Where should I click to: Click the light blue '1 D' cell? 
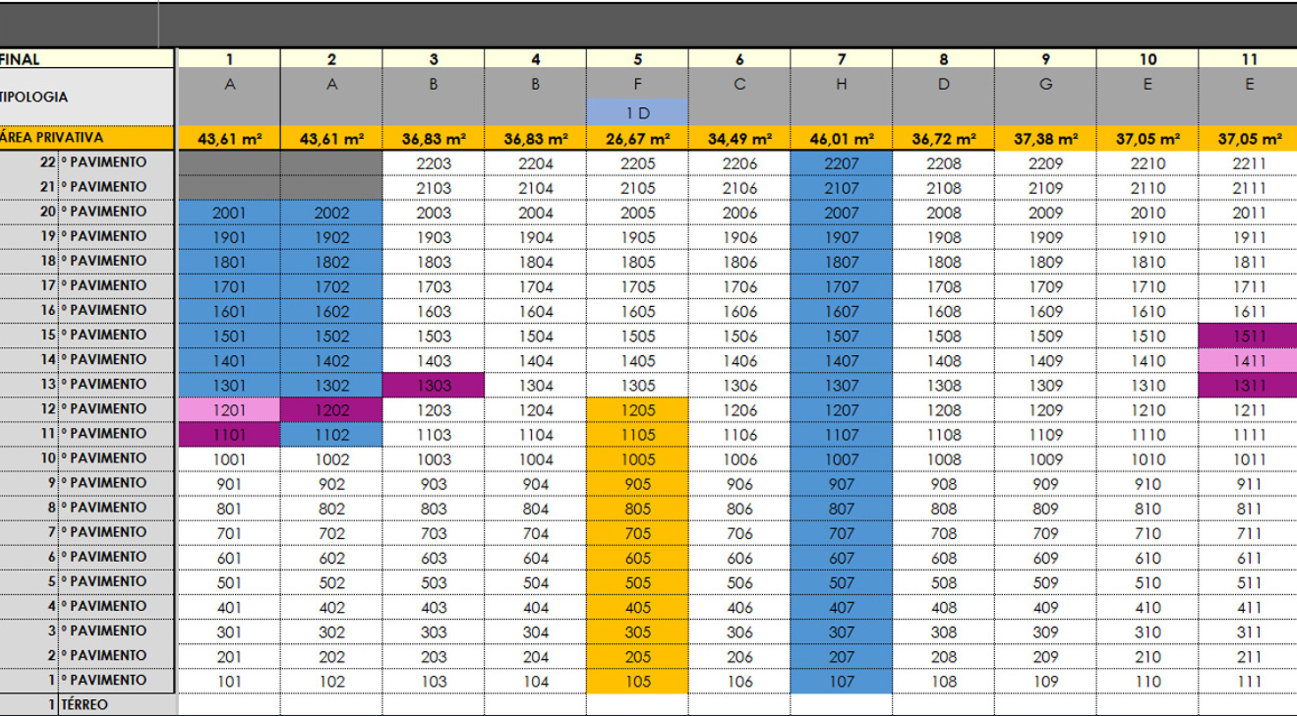pos(637,113)
